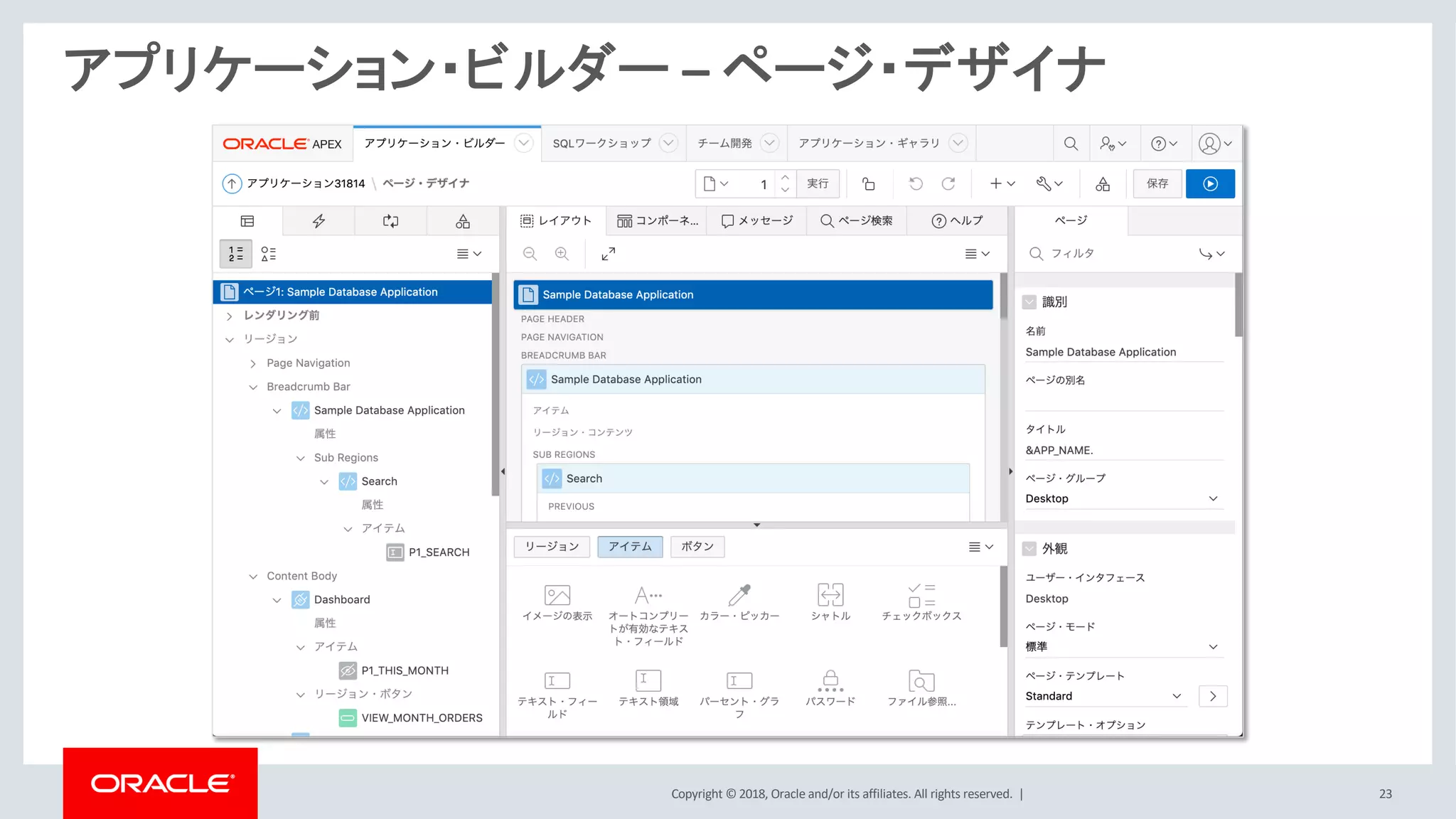Open the help question-mark menu in the header
Image resolution: width=1456 pixels, height=819 pixels.
coord(1164,144)
